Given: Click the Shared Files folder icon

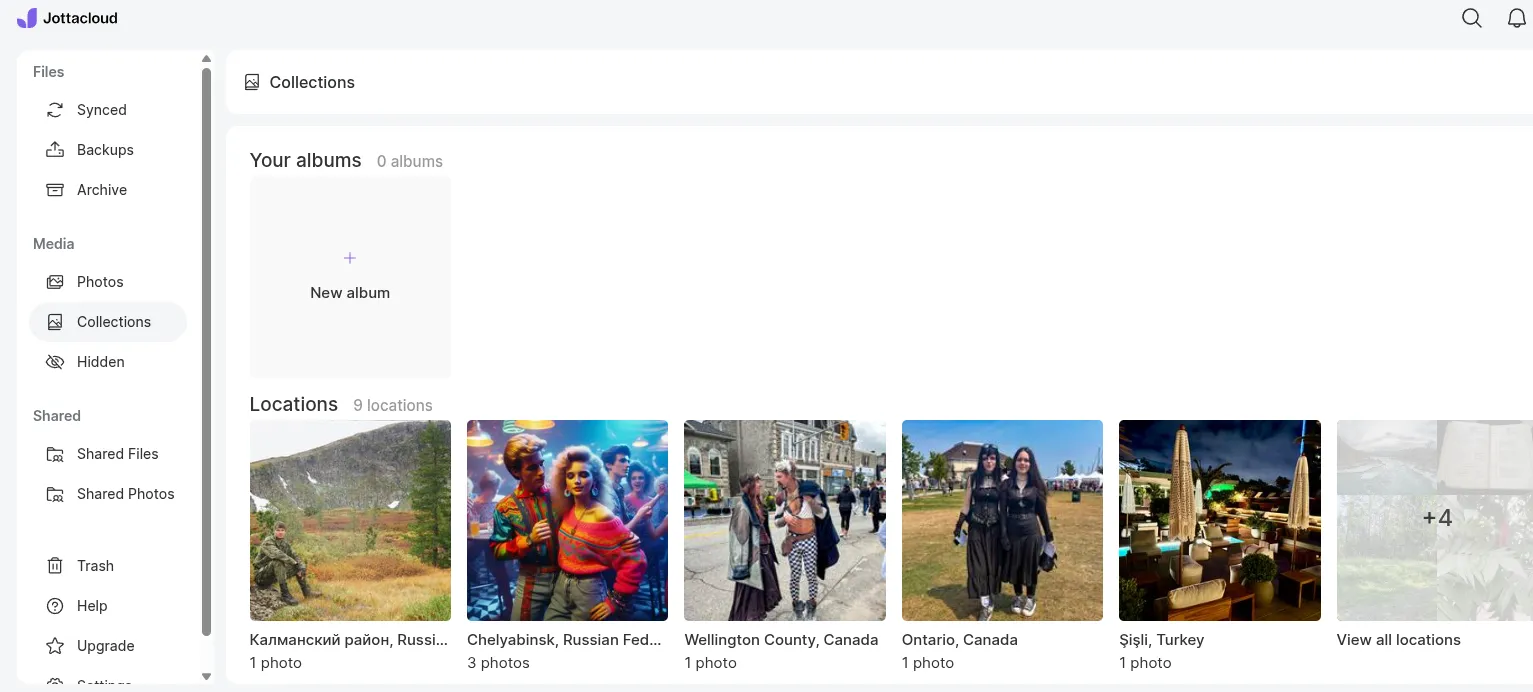Looking at the screenshot, I should click(55, 454).
